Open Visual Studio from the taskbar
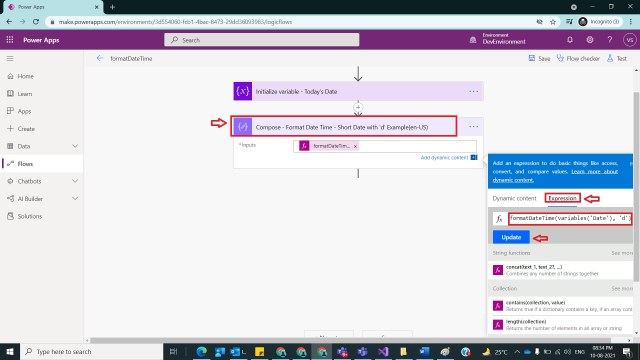The width and height of the screenshot is (640, 360). (382, 351)
